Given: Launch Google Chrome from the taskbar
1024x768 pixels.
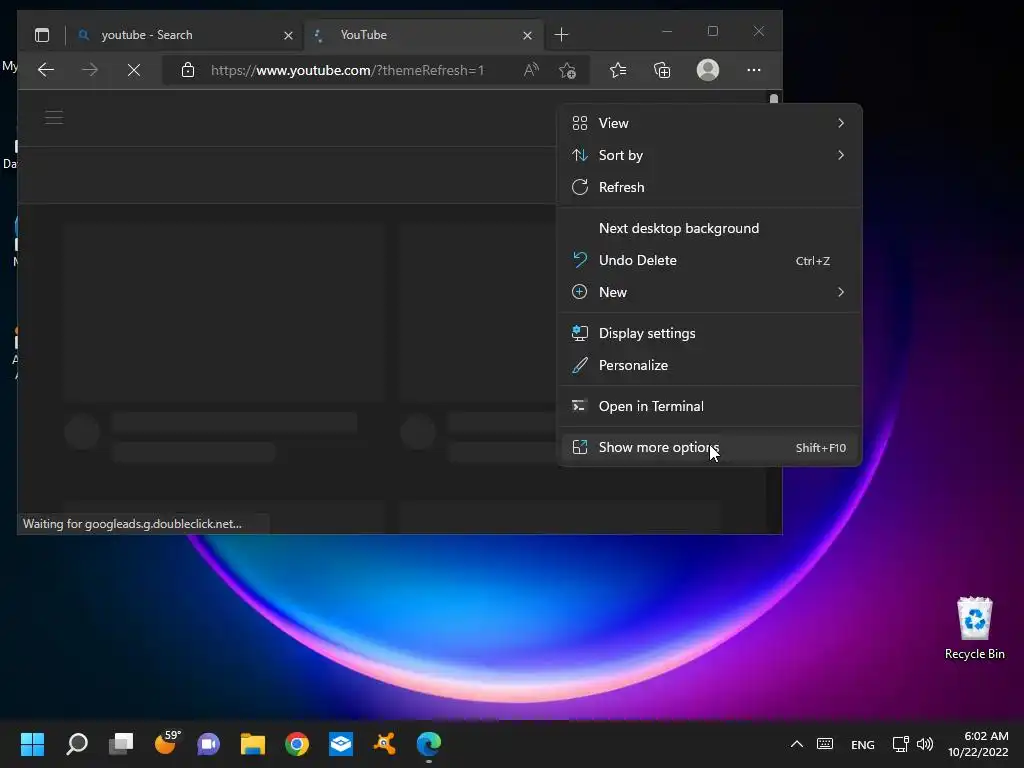Looking at the screenshot, I should click(297, 744).
